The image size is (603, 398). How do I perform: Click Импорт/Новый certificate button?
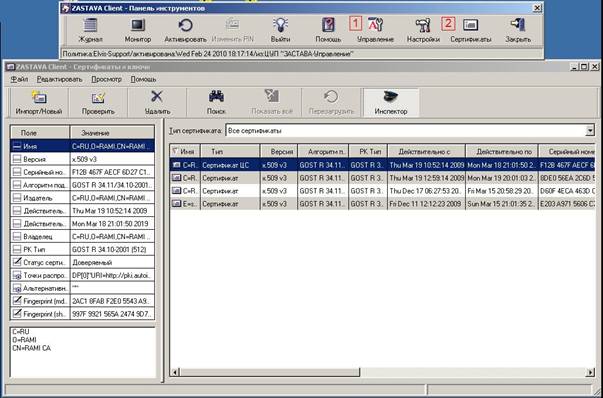[39, 103]
